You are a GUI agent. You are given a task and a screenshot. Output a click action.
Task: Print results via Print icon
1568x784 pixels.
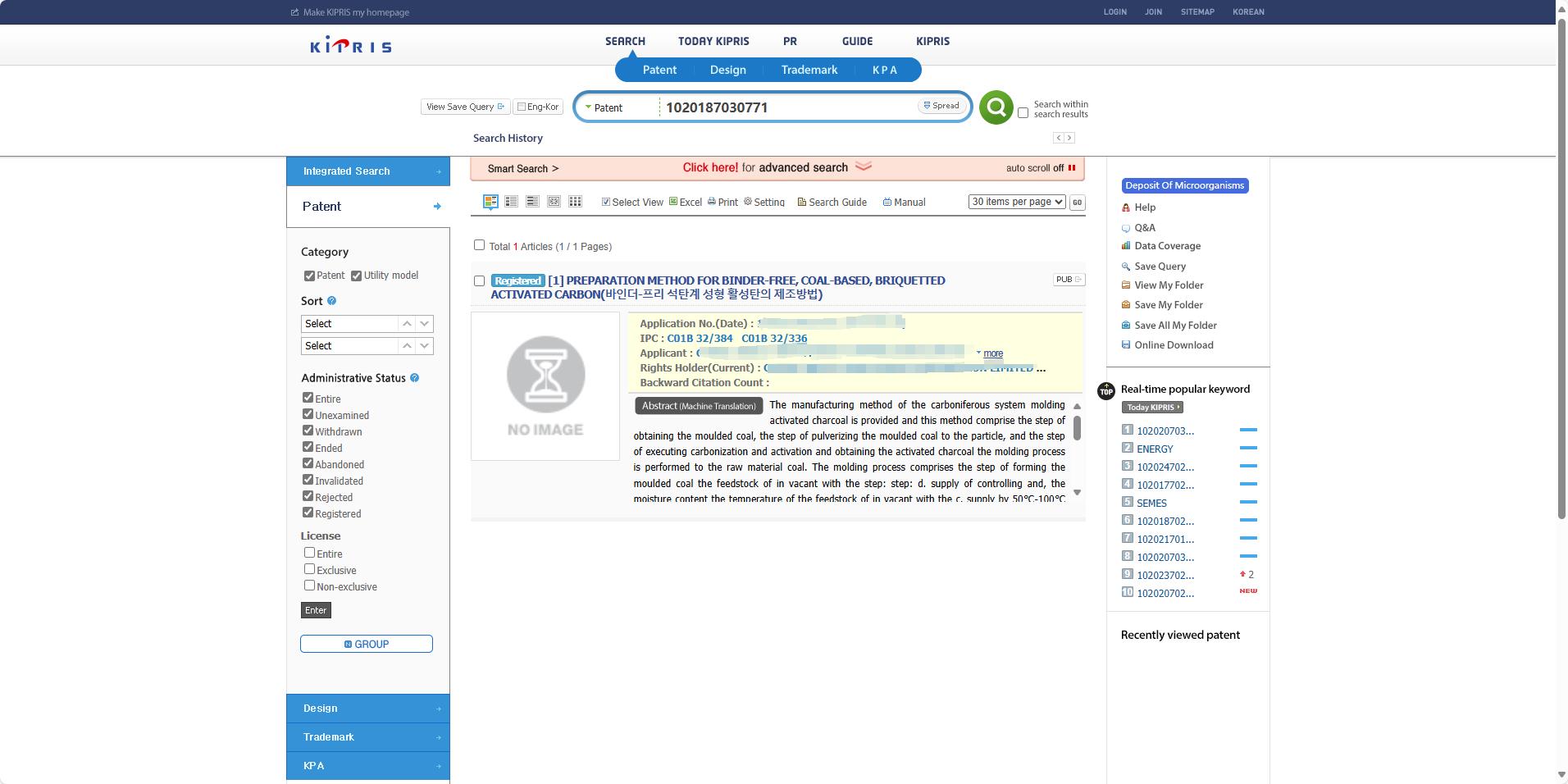722,202
